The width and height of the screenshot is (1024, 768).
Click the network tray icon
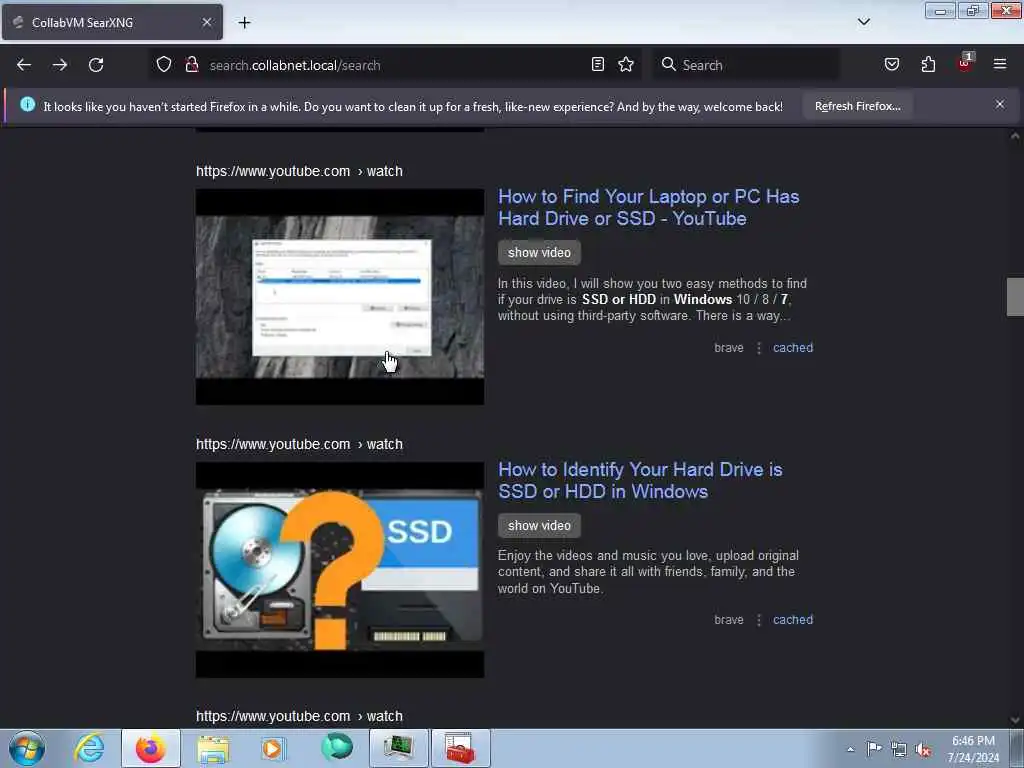click(x=899, y=750)
